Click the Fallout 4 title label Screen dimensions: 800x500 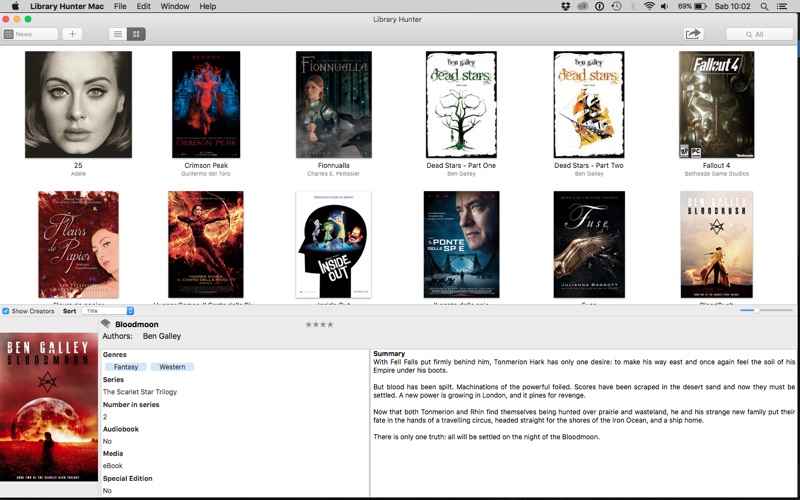tap(716, 165)
